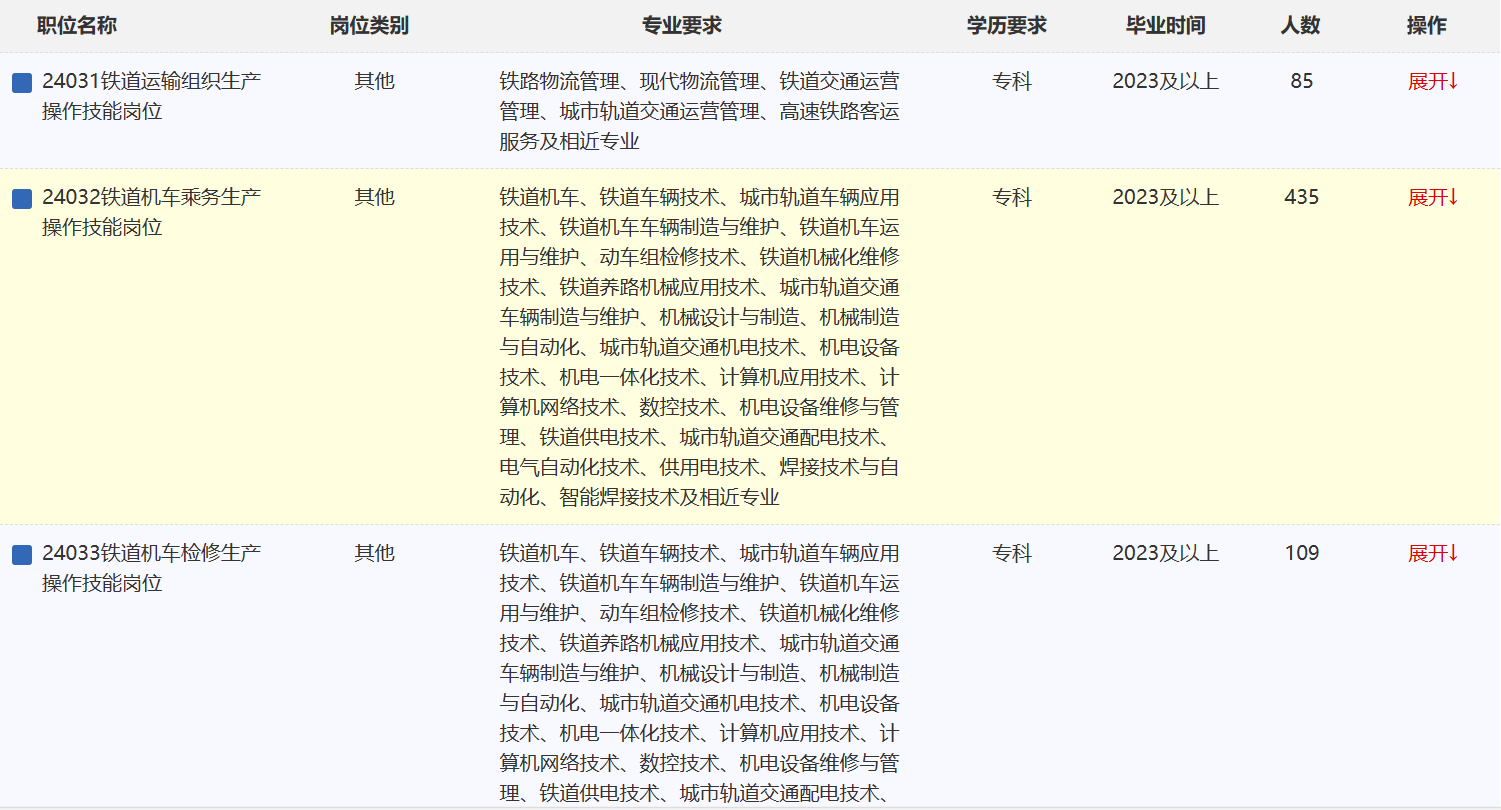Open the 24031铁道运输组织生产 position title
This screenshot has width=1501, height=810.
(151, 81)
